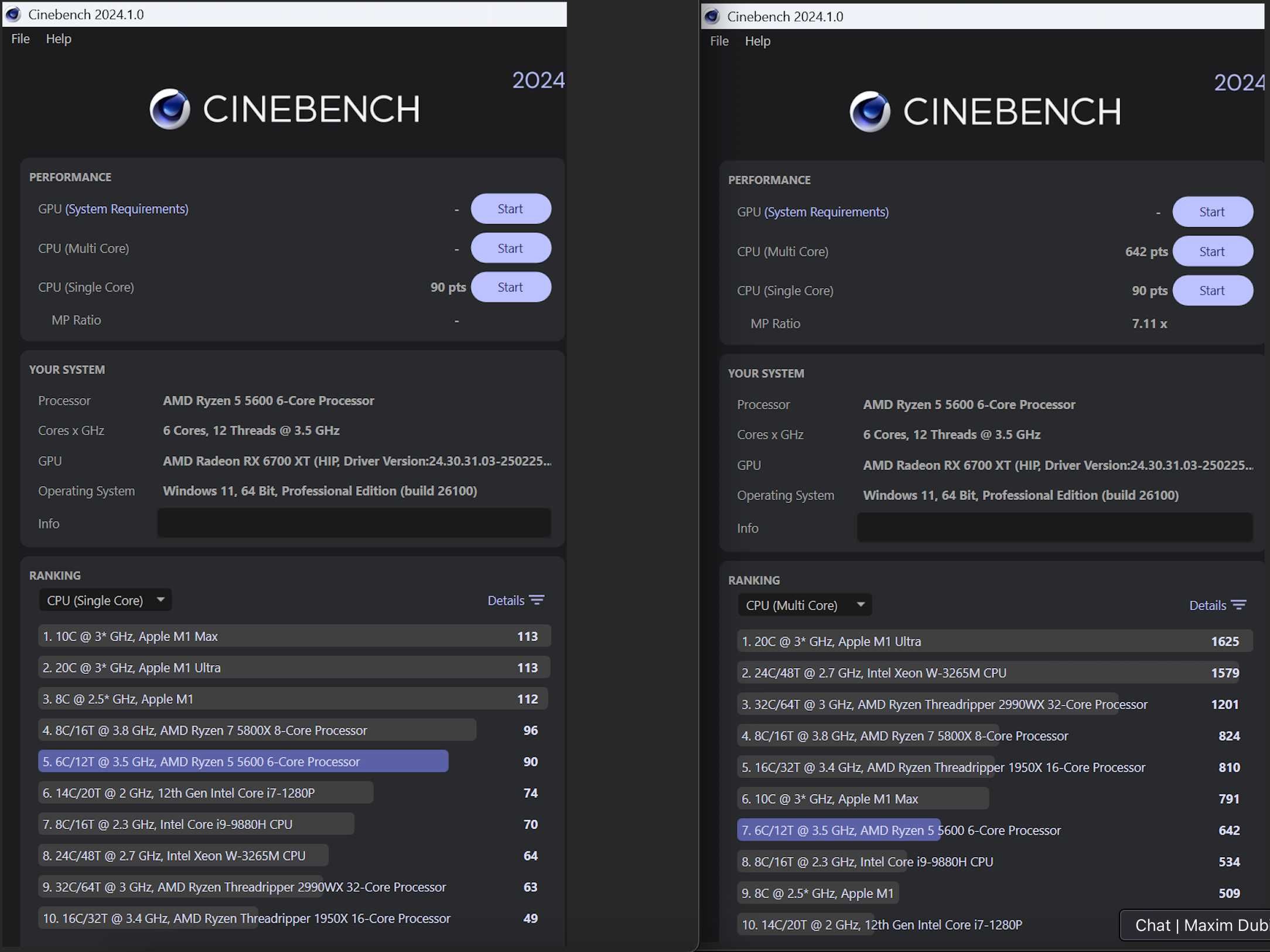Screen dimensions: 1270x952
Task: Open System Requirements link in left window
Action: click(127, 209)
